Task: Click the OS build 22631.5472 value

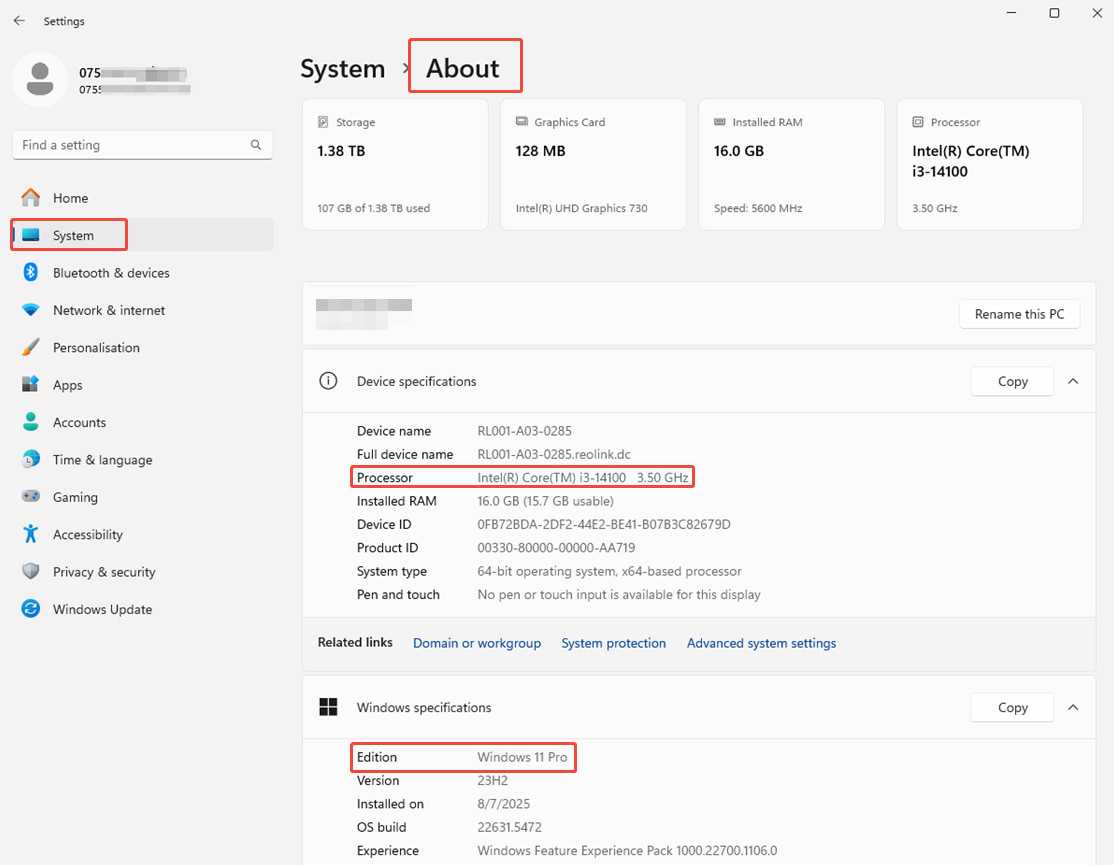Action: click(x=509, y=827)
